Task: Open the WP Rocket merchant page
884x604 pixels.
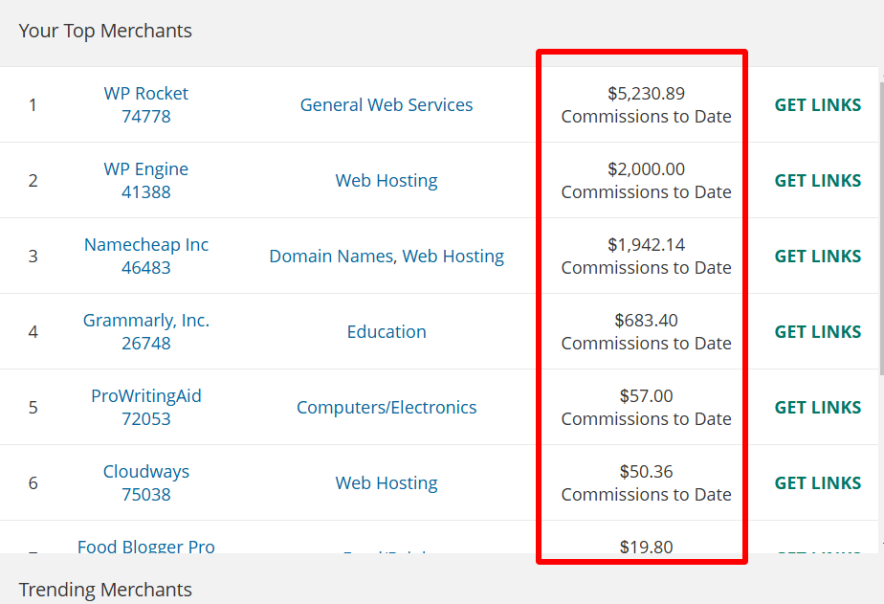Action: (x=146, y=93)
